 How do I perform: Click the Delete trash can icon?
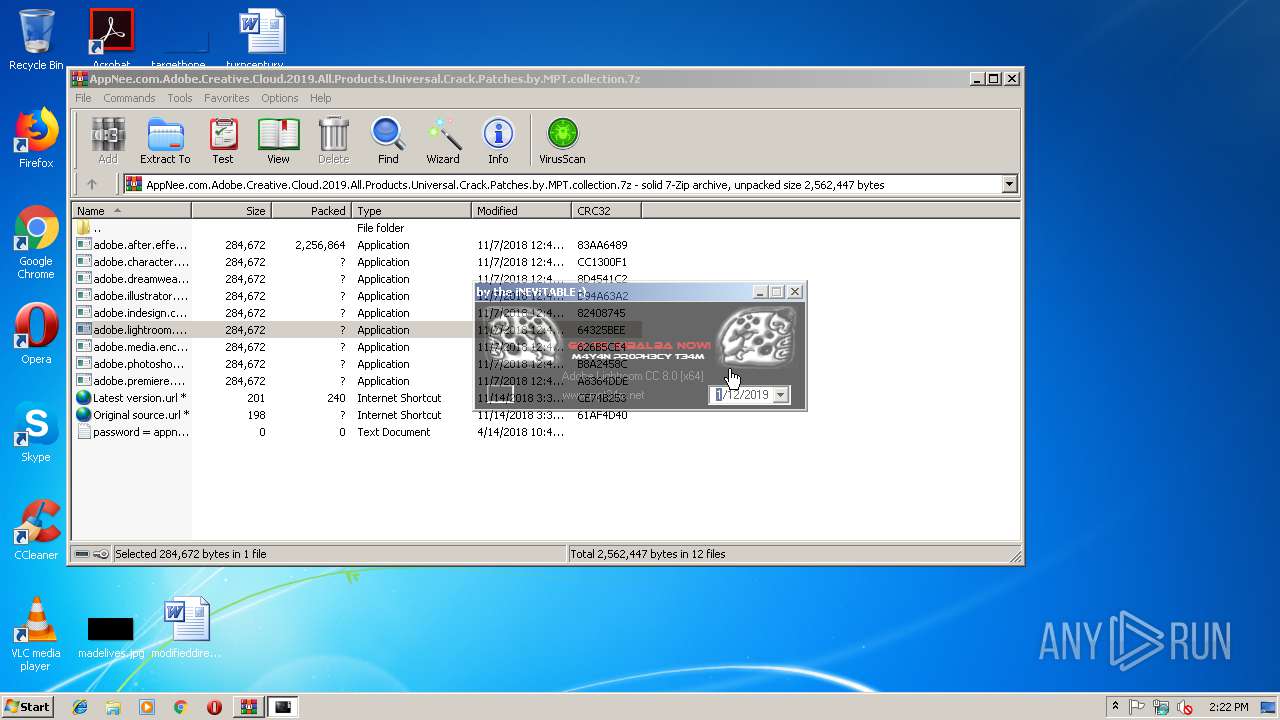333,140
